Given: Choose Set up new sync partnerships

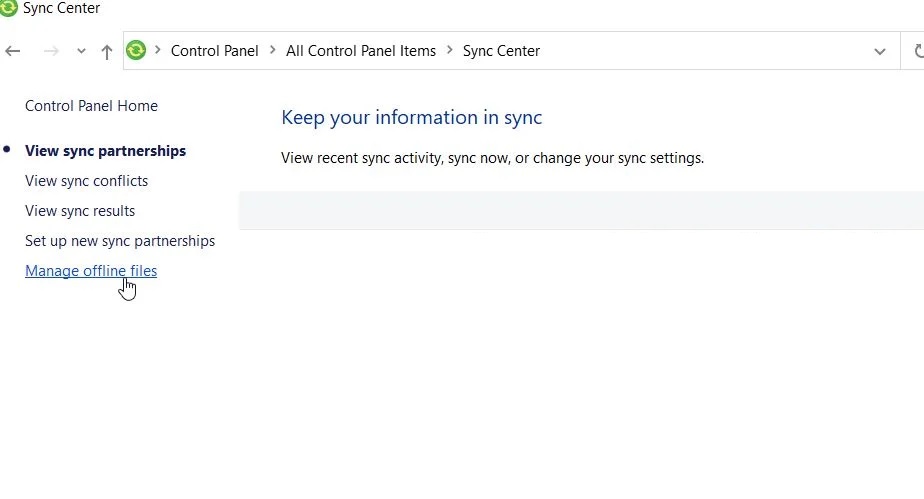Looking at the screenshot, I should 120,241.
